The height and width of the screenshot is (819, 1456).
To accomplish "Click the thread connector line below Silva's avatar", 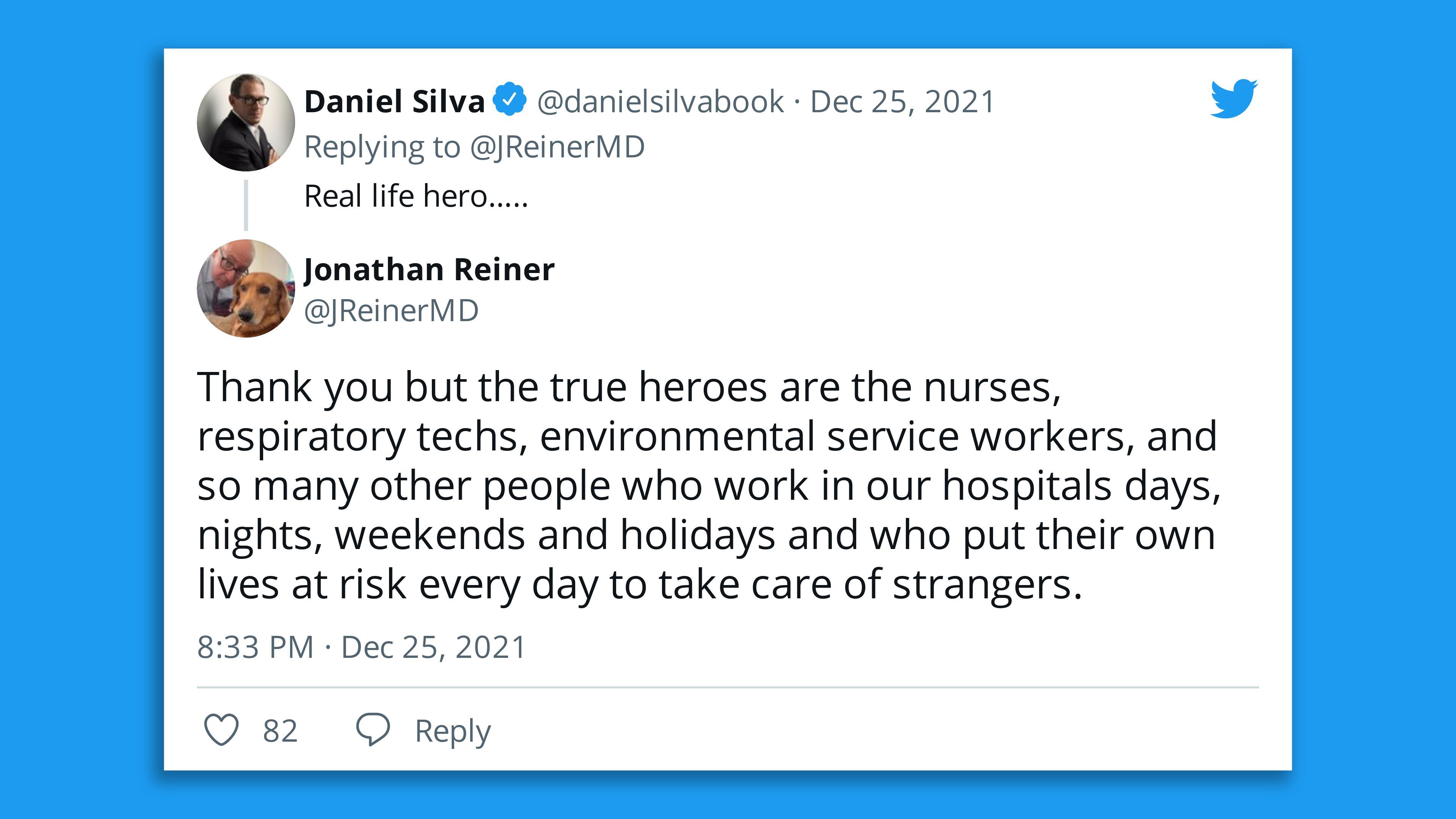I will coord(246,205).
